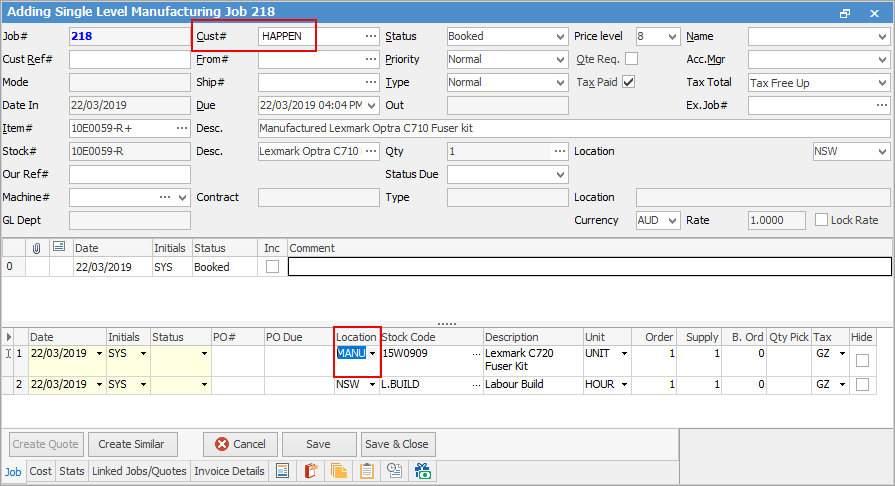This screenshot has width=895, height=486.
Task: Expand the Due date dropdown
Action: point(372,106)
